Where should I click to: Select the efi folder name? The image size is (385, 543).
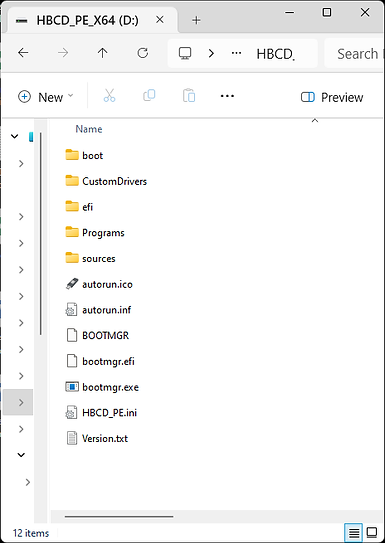point(88,207)
